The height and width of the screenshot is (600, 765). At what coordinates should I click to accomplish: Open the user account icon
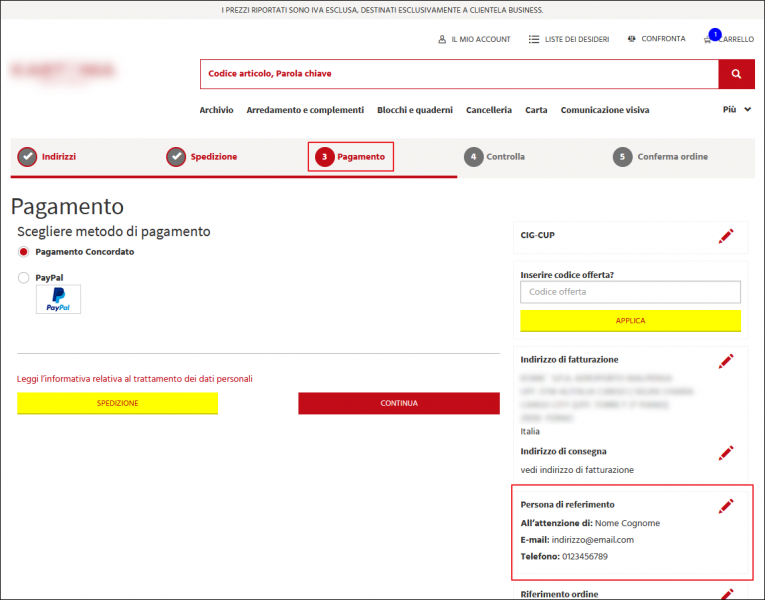(442, 39)
